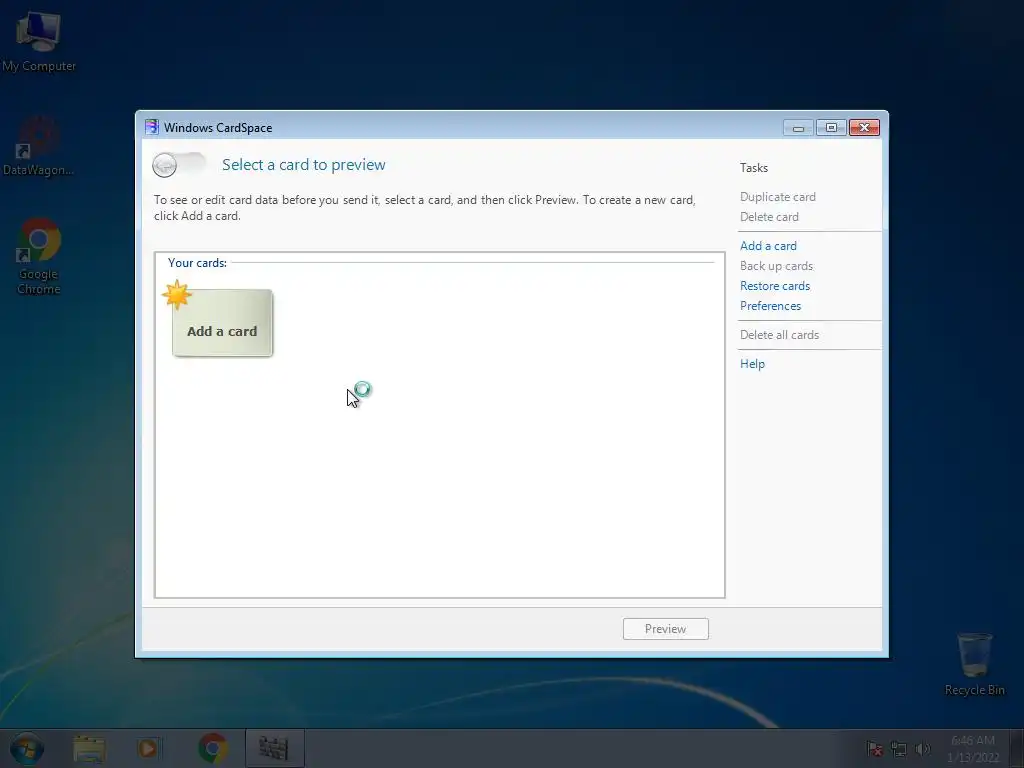The height and width of the screenshot is (768, 1024).
Task: Click the back arrow button in CardSpace
Action: click(165, 165)
